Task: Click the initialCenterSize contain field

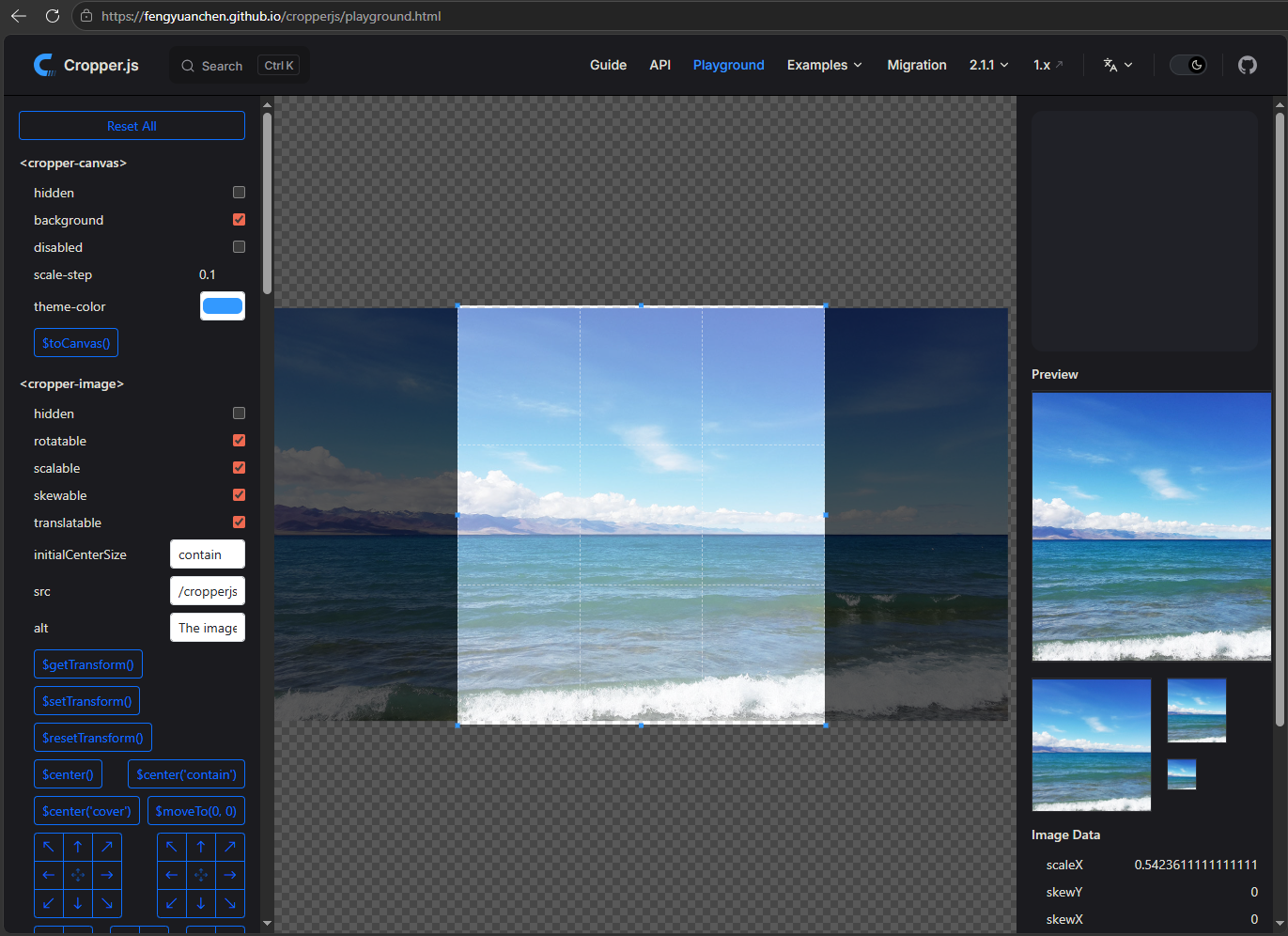Action: click(208, 554)
